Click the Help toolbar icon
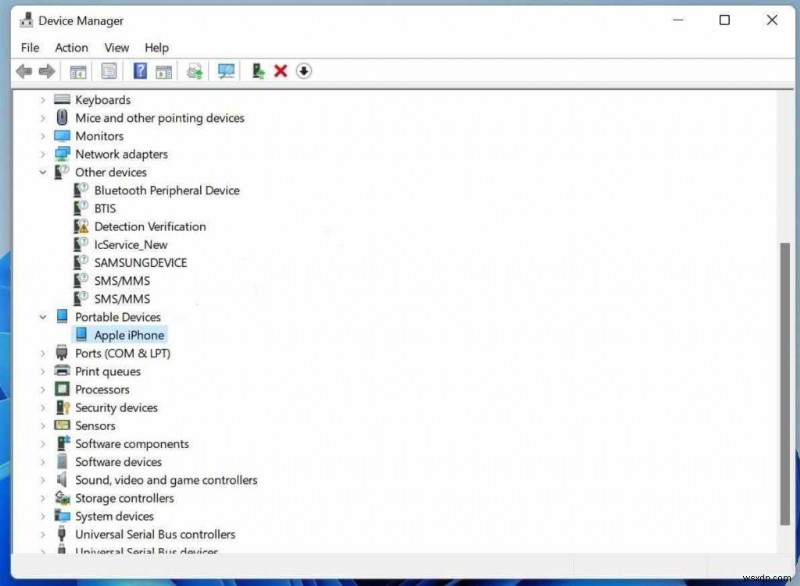This screenshot has height=586, width=800. pyautogui.click(x=139, y=70)
